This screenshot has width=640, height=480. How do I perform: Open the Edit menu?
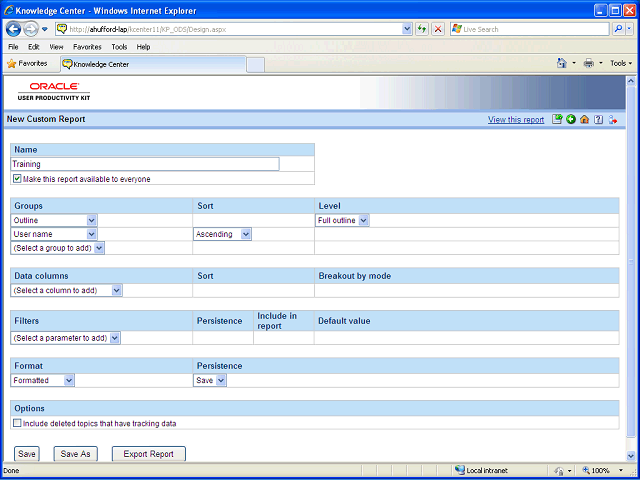pos(33,47)
